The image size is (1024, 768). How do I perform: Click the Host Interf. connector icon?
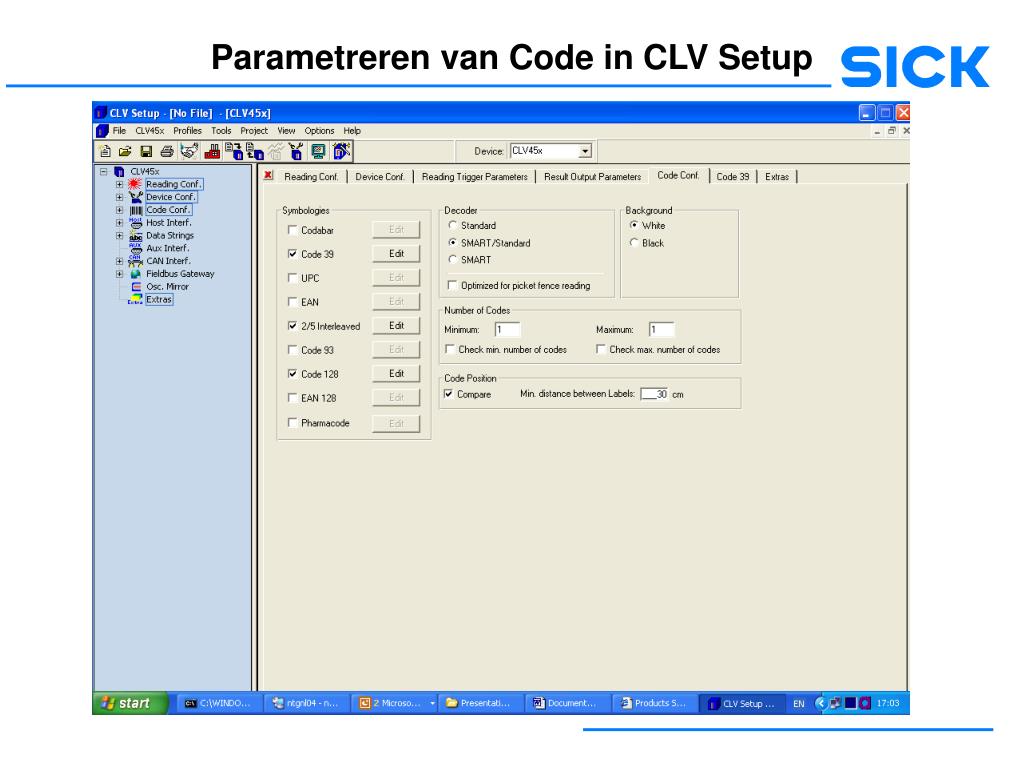pos(136,223)
